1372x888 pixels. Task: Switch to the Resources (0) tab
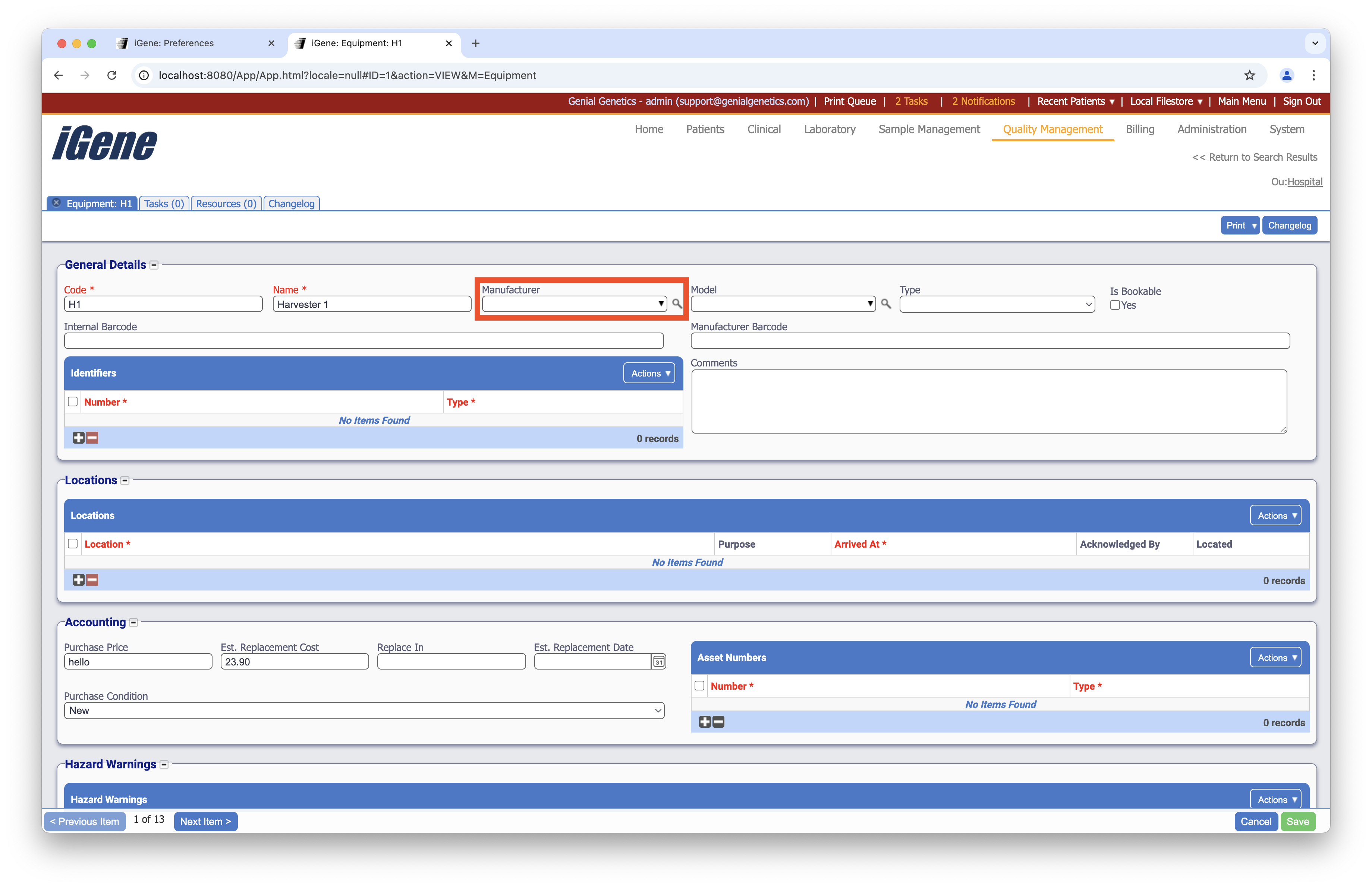pos(226,204)
